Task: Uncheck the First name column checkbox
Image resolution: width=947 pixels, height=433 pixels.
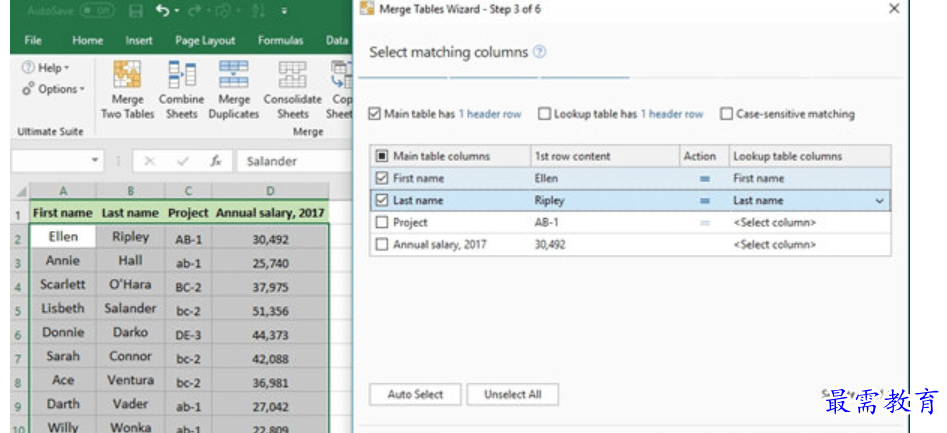Action: (x=382, y=179)
